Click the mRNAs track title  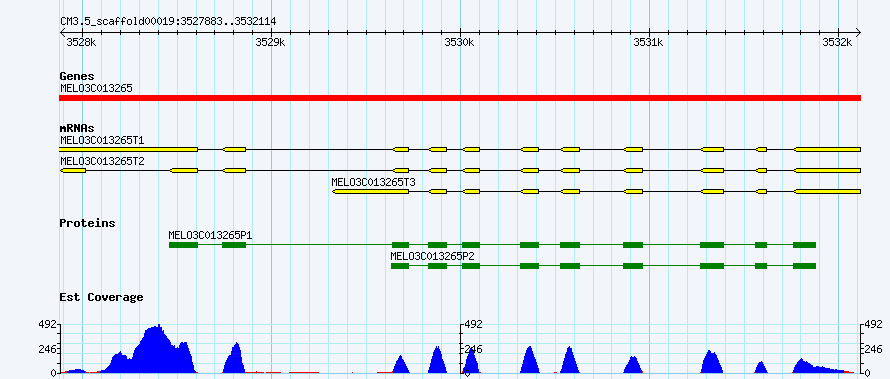[77, 128]
